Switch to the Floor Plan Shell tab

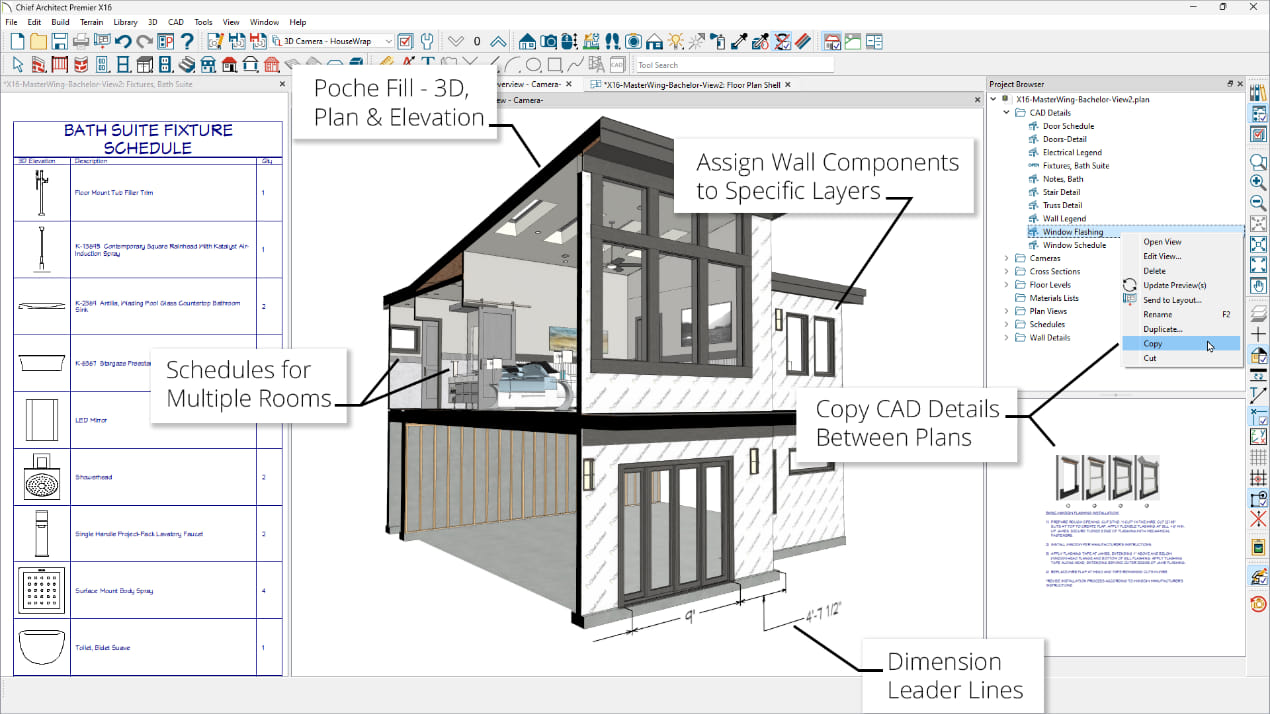(x=690, y=86)
